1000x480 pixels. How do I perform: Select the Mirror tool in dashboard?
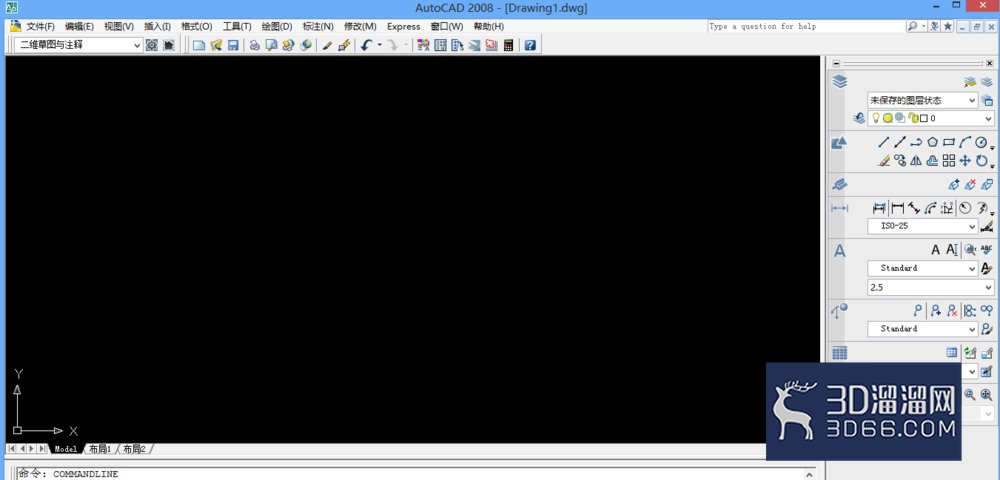click(x=916, y=161)
